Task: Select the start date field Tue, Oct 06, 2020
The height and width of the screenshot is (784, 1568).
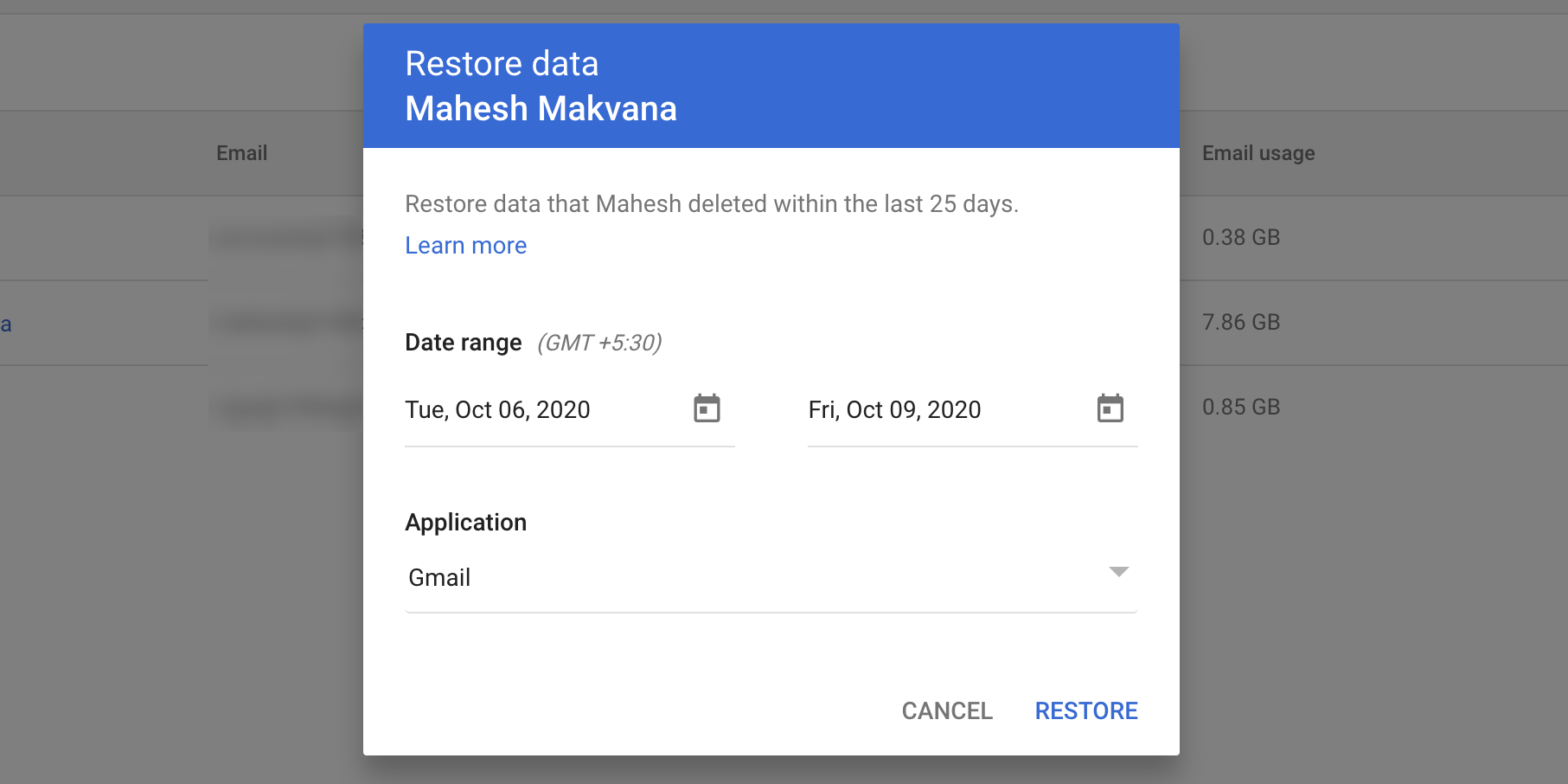Action: [498, 409]
